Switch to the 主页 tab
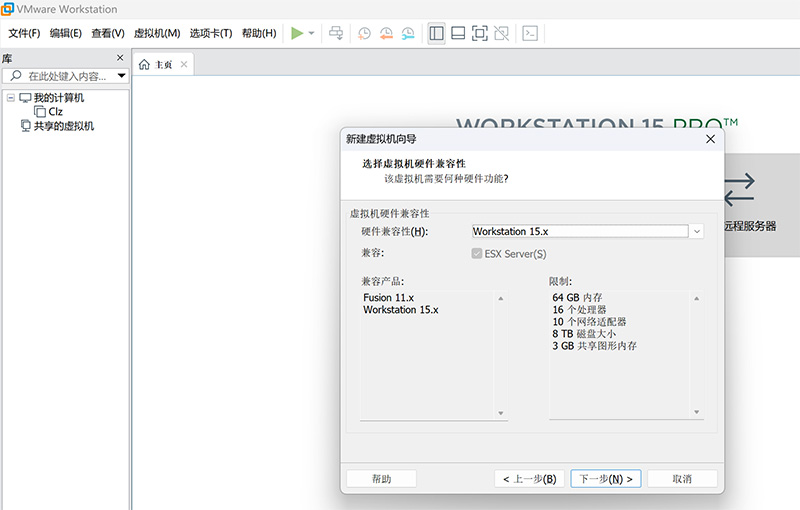Screen dimensions: 800x510 (163, 64)
